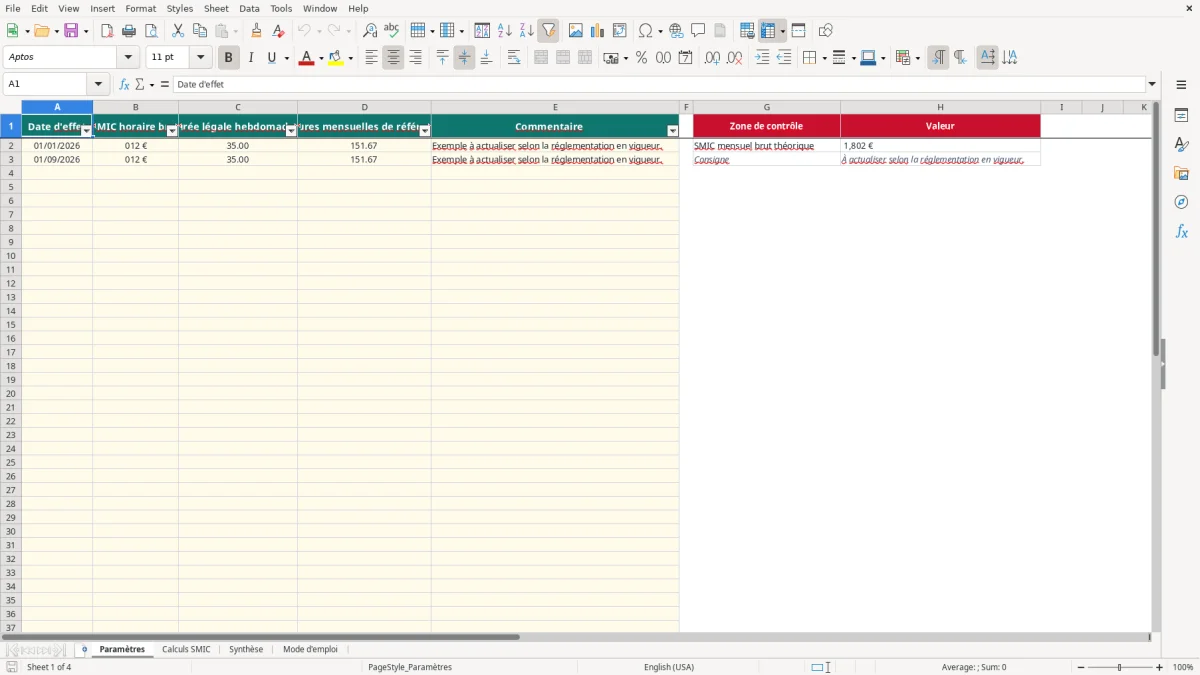Click the Sort Descending icon
This screenshot has height=675, width=1200.
click(x=527, y=31)
